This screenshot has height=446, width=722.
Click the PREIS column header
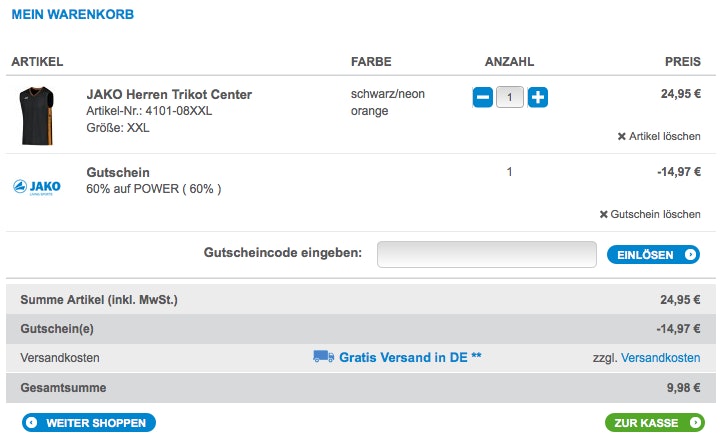click(x=682, y=62)
